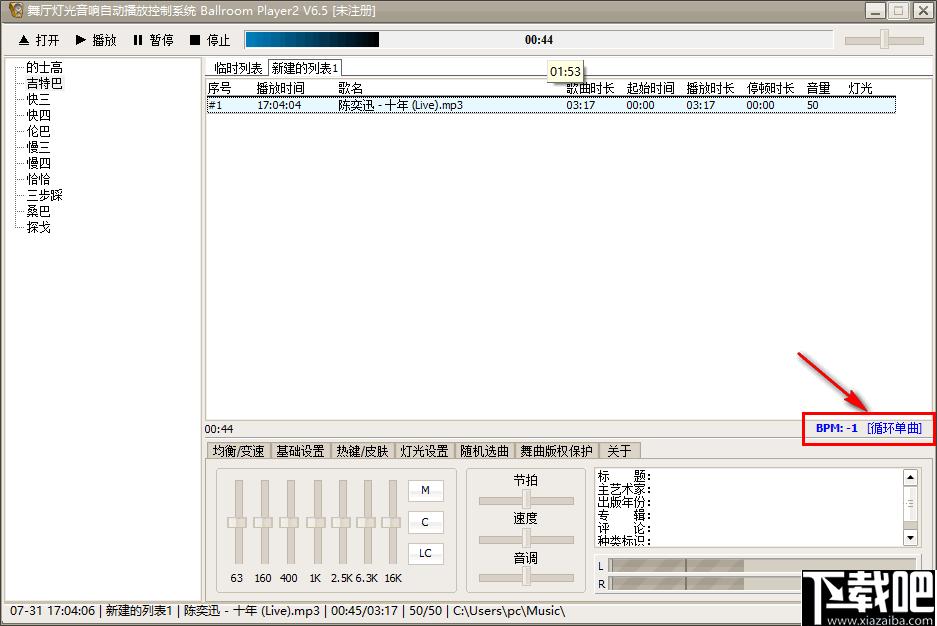Image resolution: width=937 pixels, height=626 pixels.
Task: Click the 播放时间 column header
Action: pos(280,88)
